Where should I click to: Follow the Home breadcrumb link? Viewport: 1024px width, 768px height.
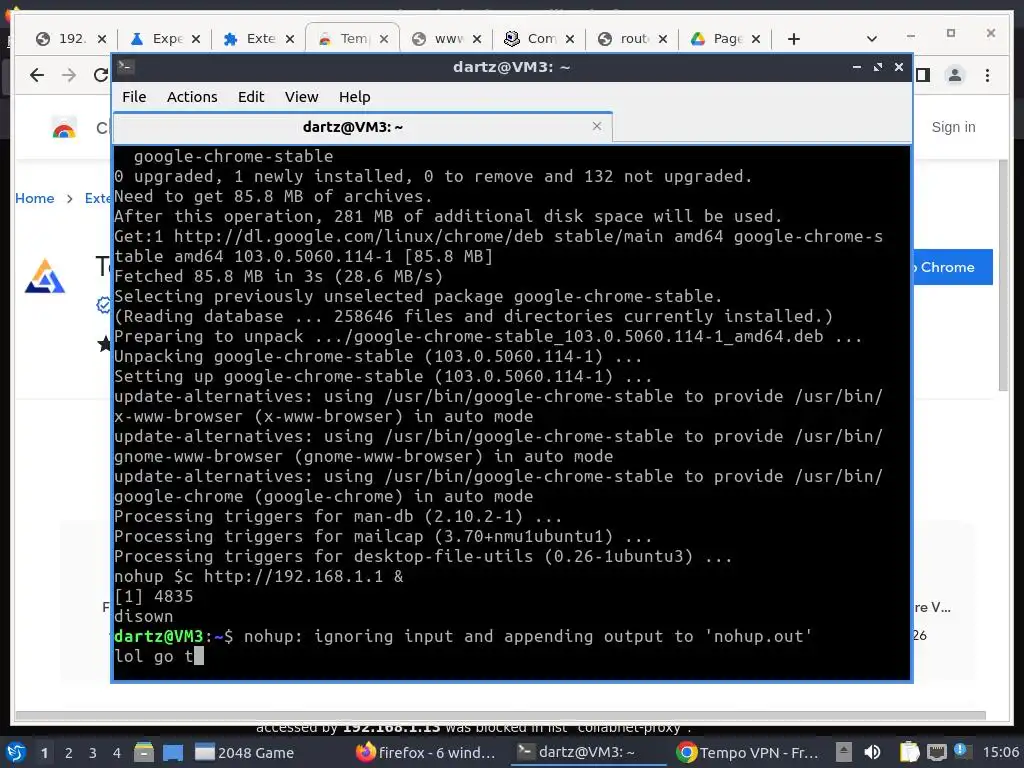(35, 198)
